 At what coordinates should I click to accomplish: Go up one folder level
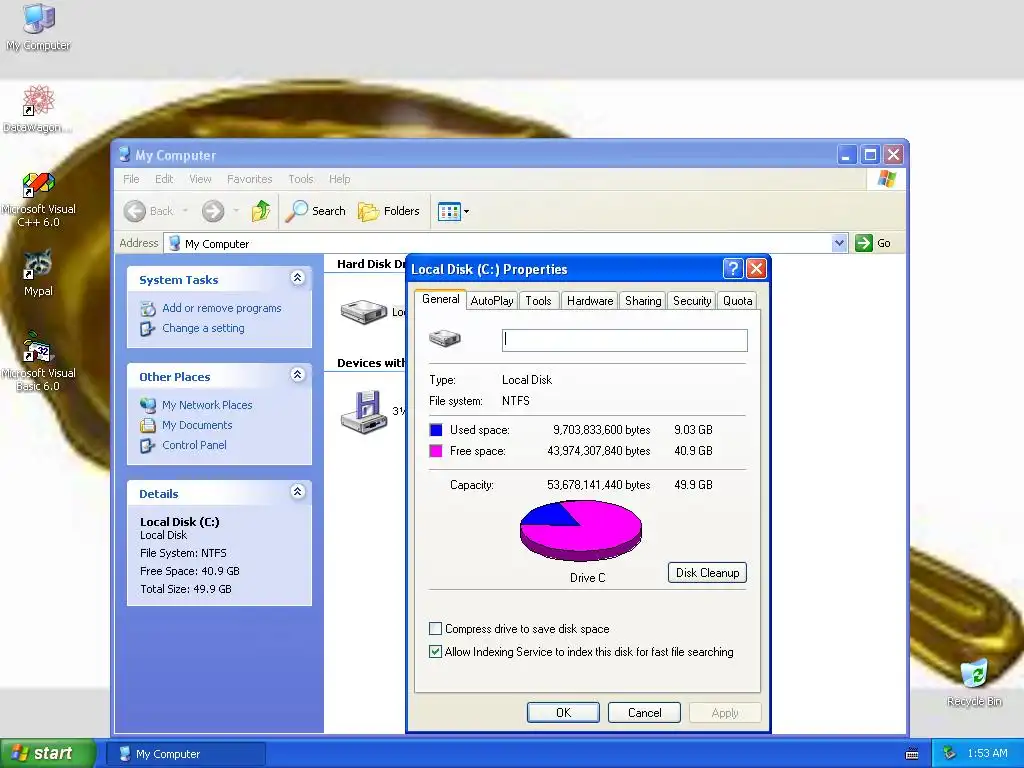click(x=261, y=211)
